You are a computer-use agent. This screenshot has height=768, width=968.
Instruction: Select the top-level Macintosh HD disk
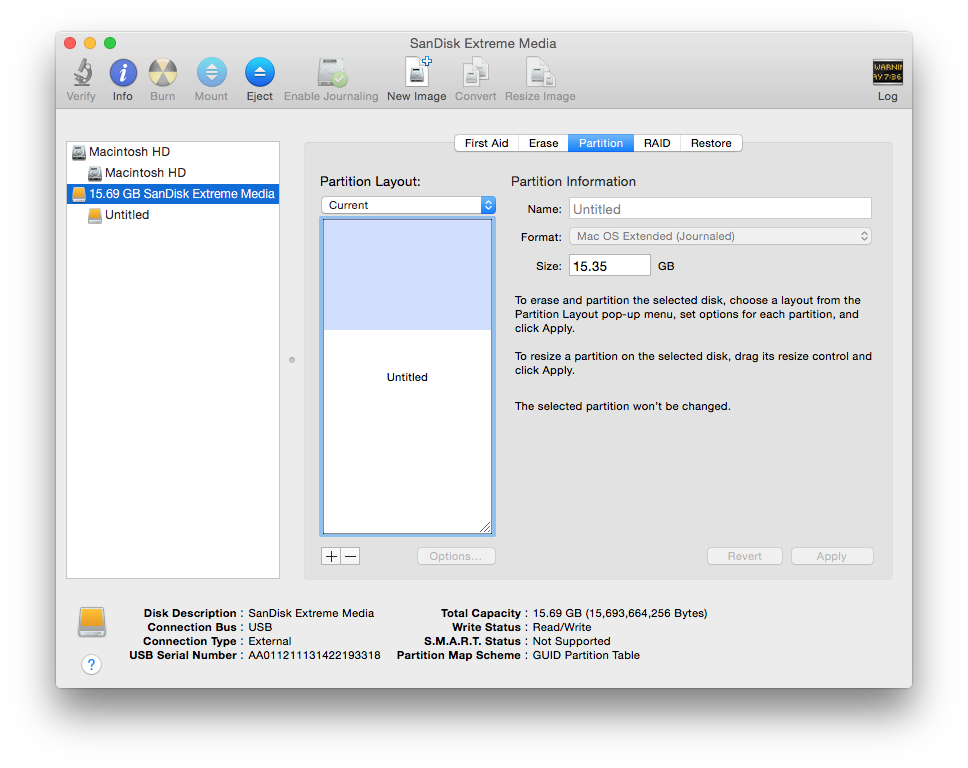[173, 152]
